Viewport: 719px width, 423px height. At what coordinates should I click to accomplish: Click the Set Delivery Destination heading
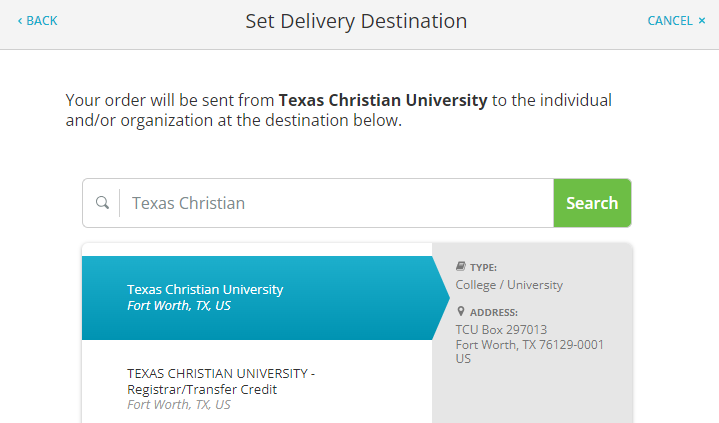356,21
